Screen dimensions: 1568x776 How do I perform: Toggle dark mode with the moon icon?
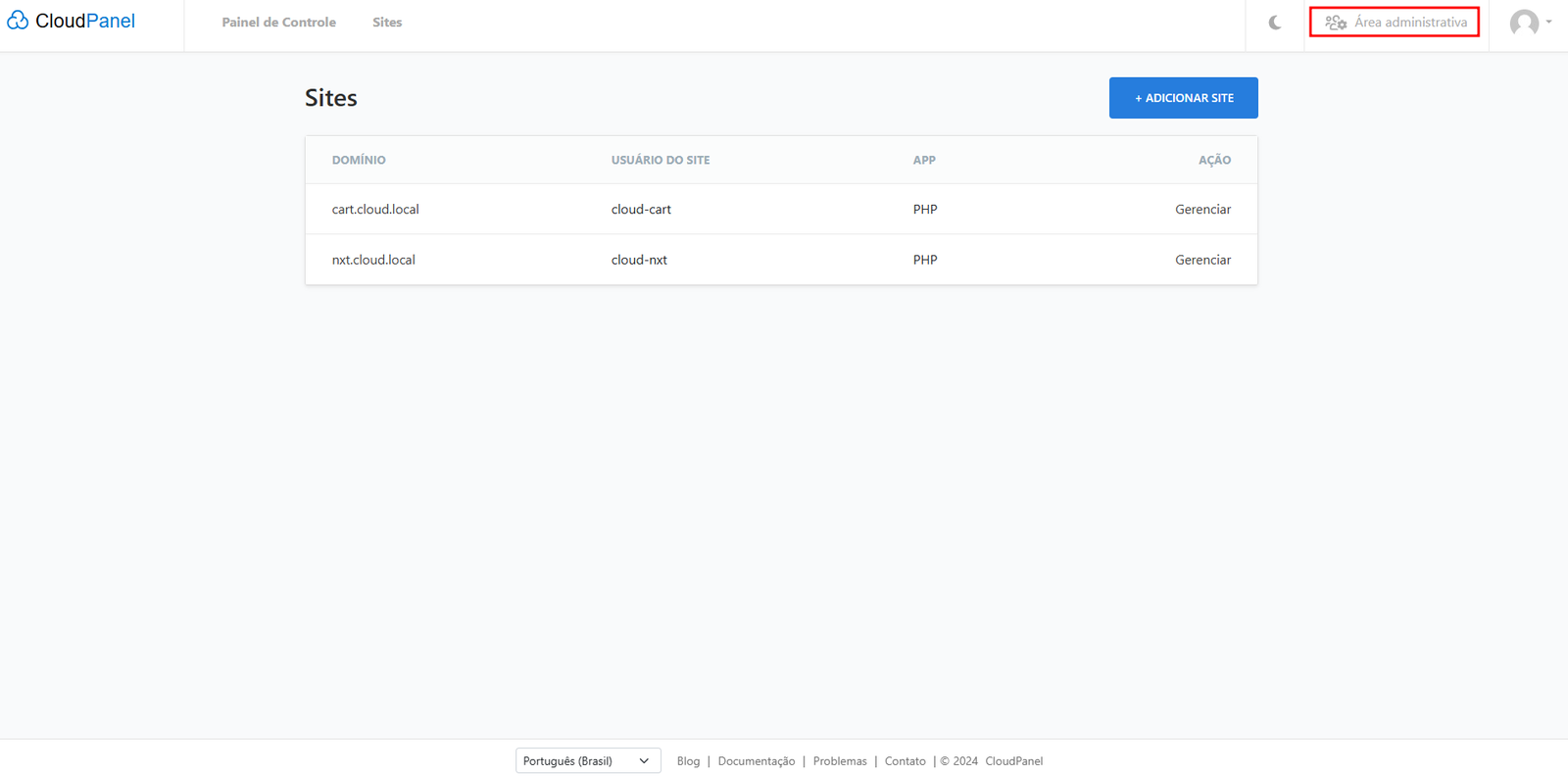(x=1274, y=23)
